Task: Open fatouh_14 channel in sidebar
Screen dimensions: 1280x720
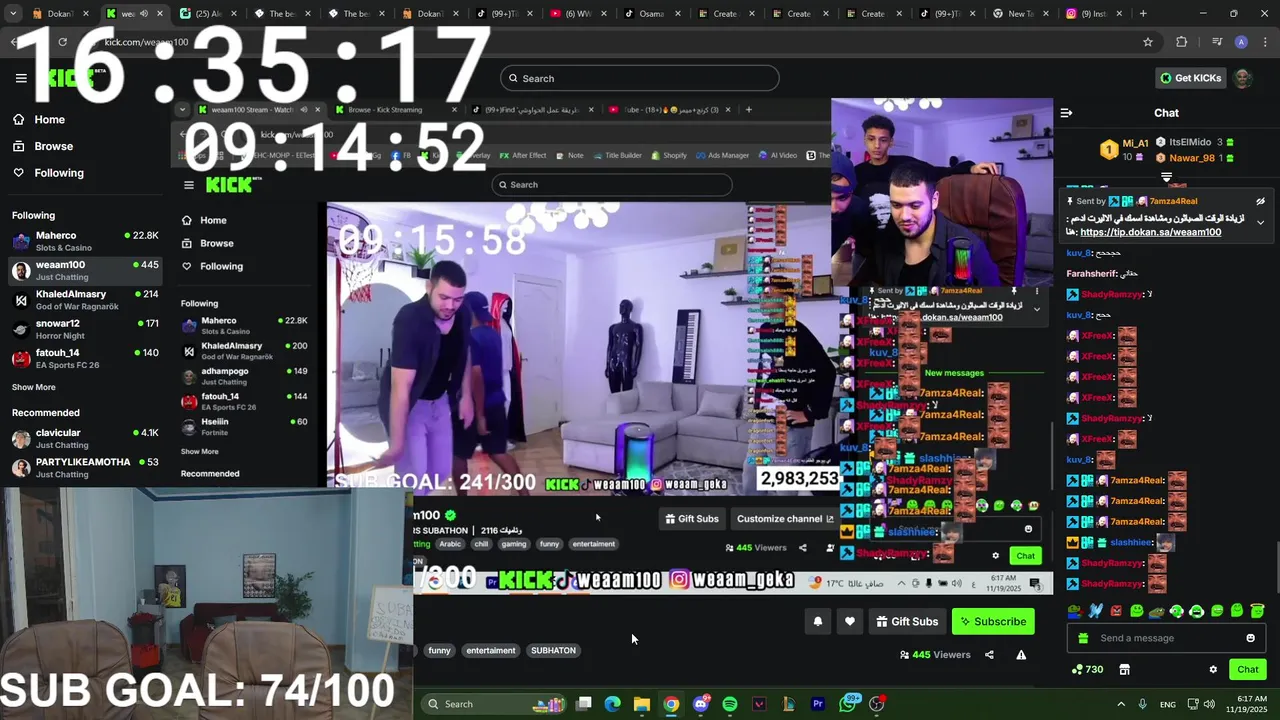Action: pyautogui.click(x=85, y=358)
